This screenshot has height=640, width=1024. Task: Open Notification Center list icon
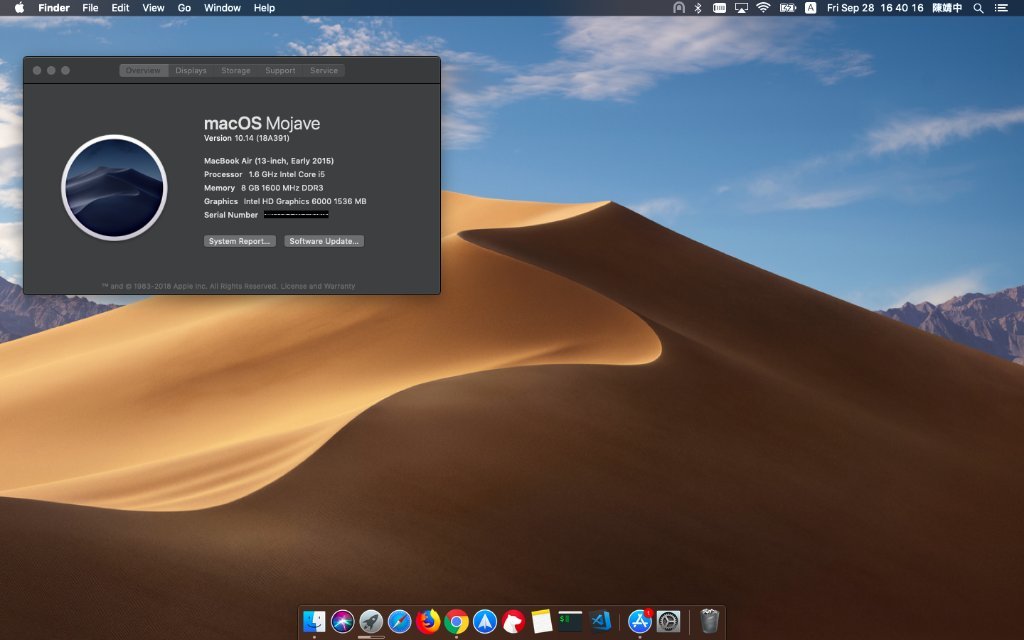click(x=1001, y=8)
